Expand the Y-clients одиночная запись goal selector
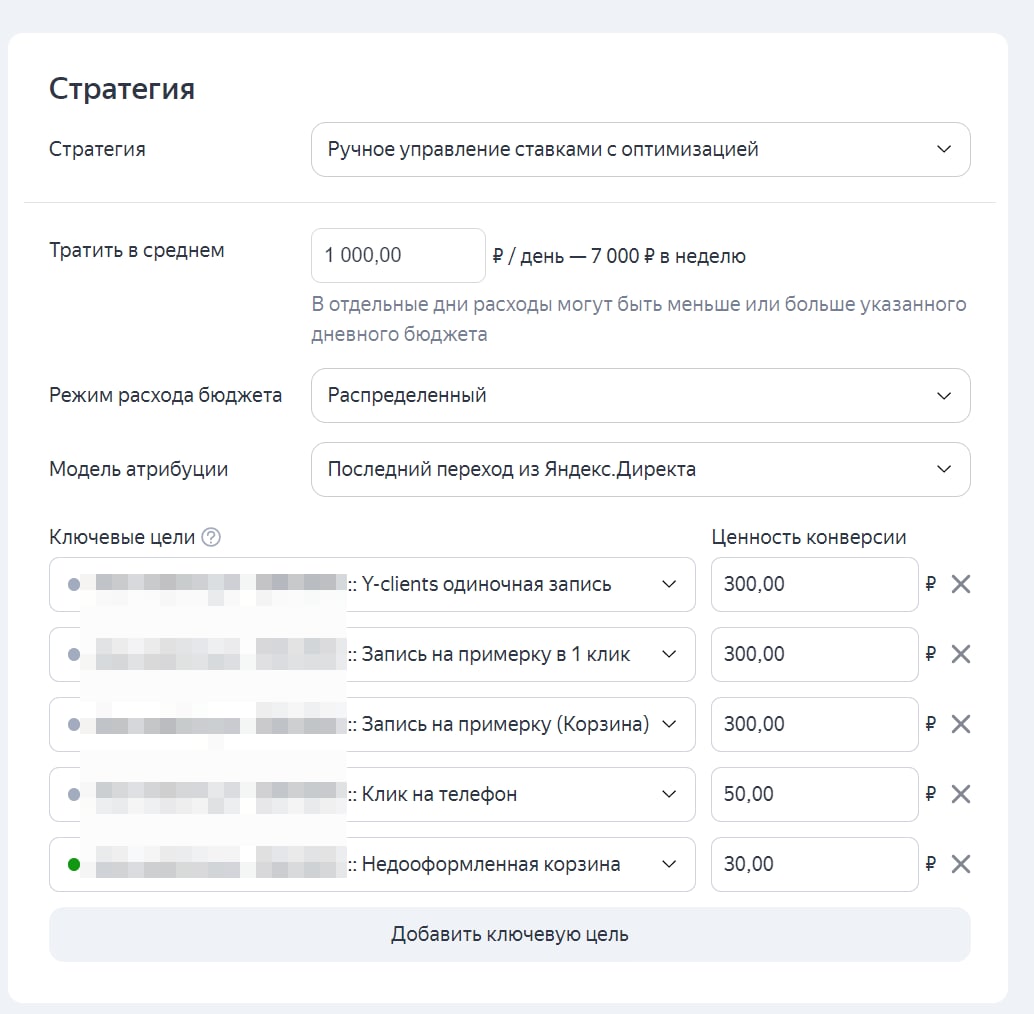This screenshot has height=1014, width=1034. click(669, 584)
